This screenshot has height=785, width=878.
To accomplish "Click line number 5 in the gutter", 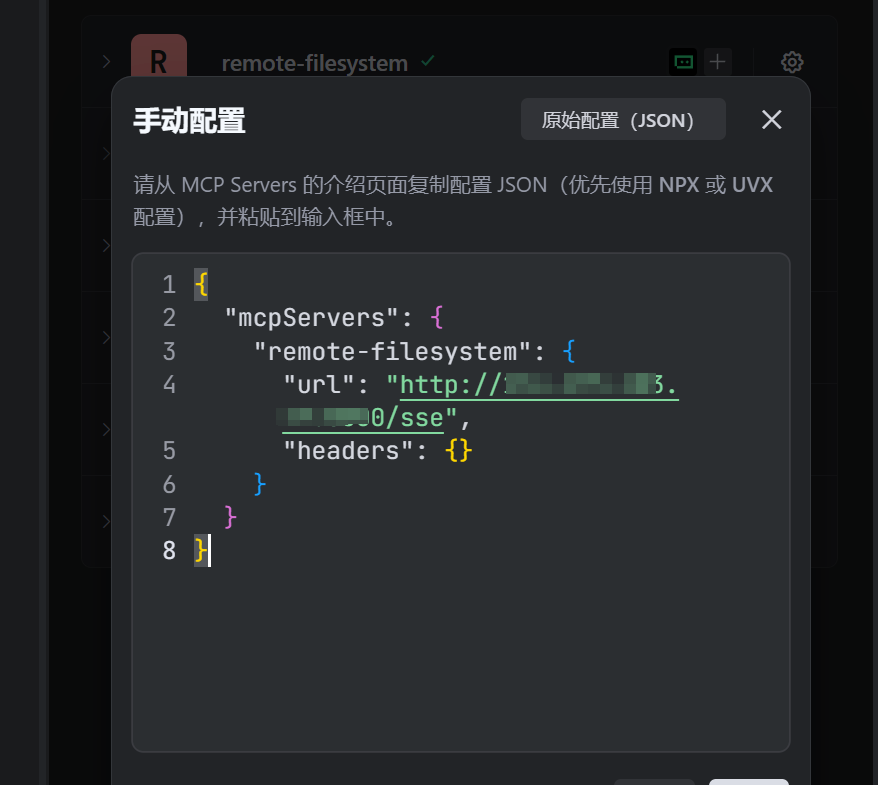I will (169, 451).
